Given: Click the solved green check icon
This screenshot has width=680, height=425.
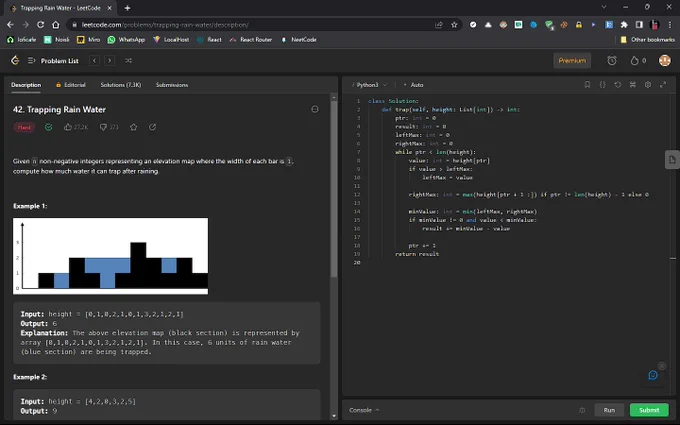Looking at the screenshot, I should click(x=49, y=127).
